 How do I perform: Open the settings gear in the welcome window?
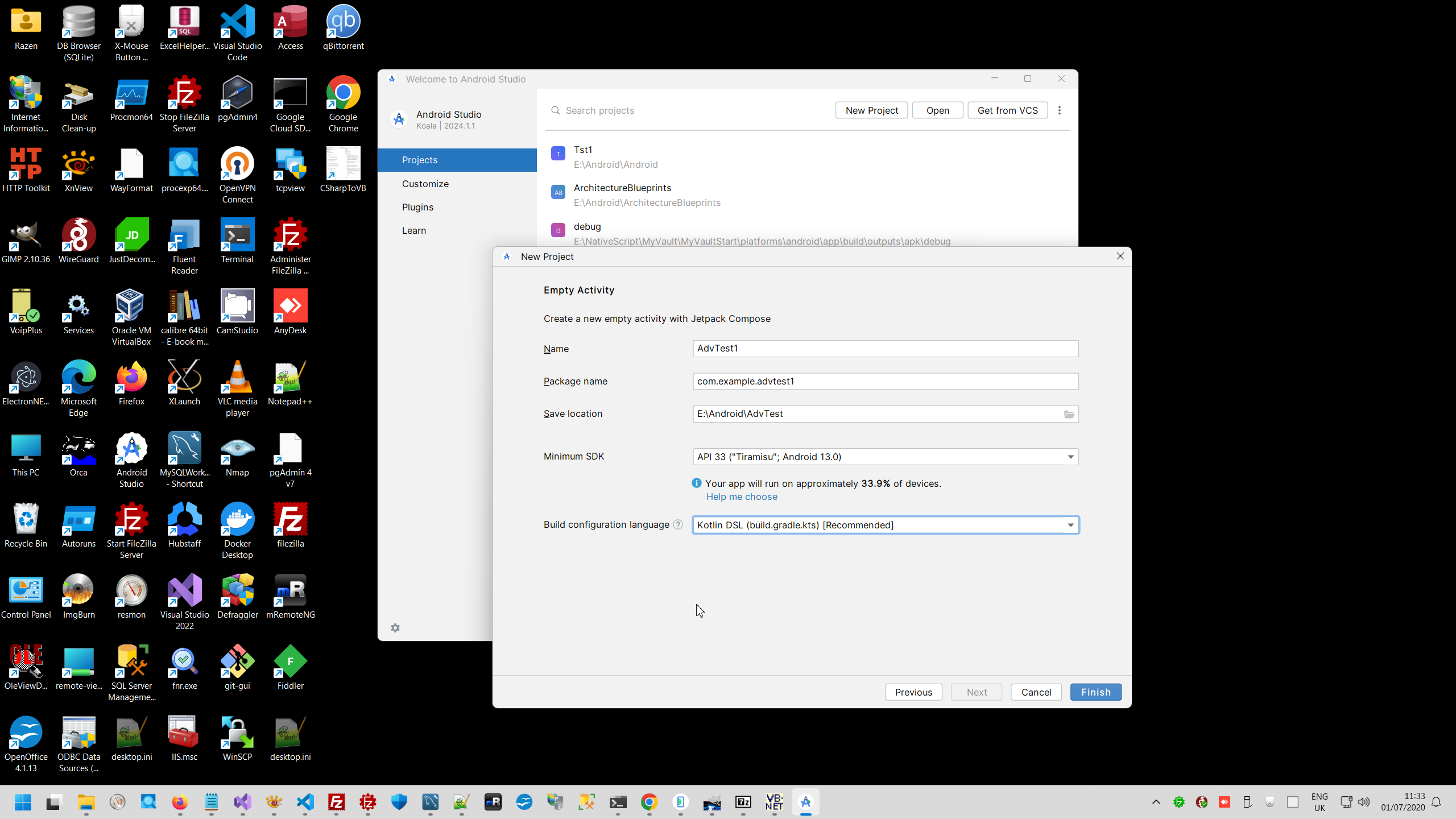(x=395, y=628)
